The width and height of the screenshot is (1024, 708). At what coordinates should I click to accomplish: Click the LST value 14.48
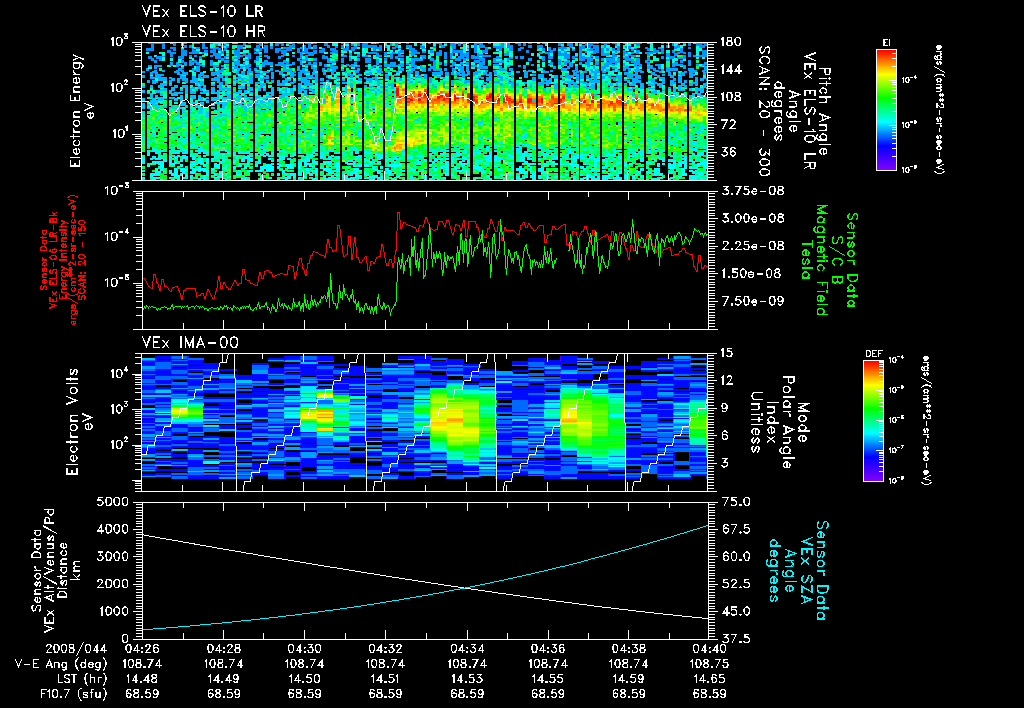point(142,679)
